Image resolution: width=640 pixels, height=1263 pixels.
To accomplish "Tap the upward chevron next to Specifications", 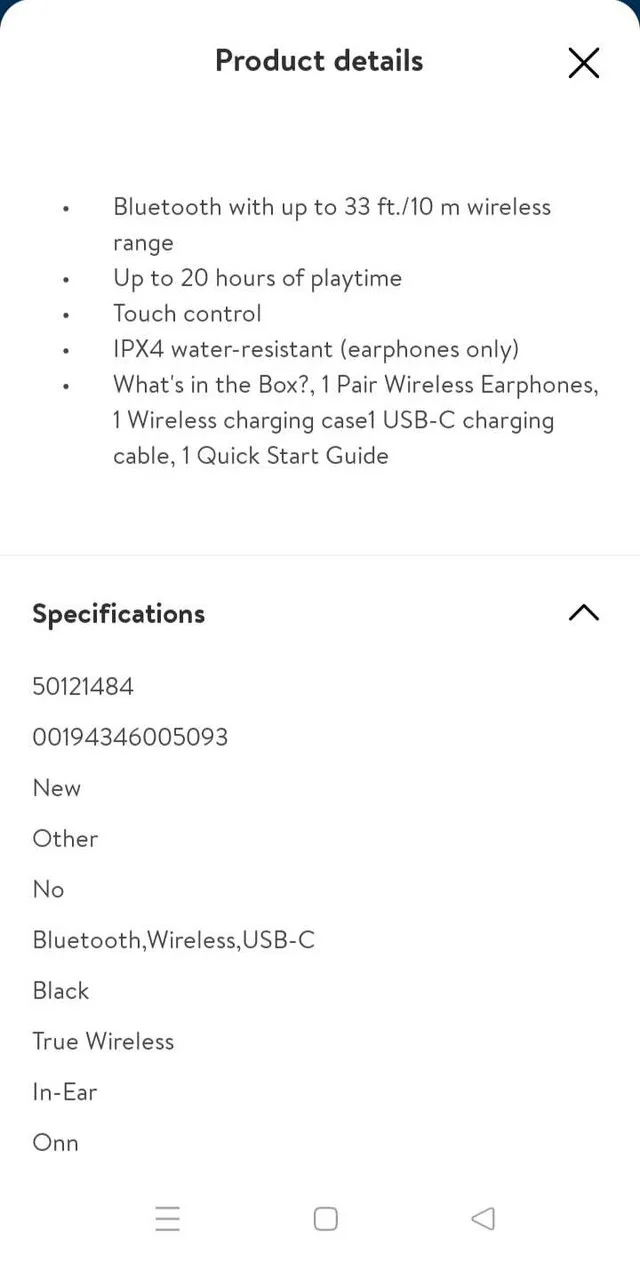I will (584, 613).
